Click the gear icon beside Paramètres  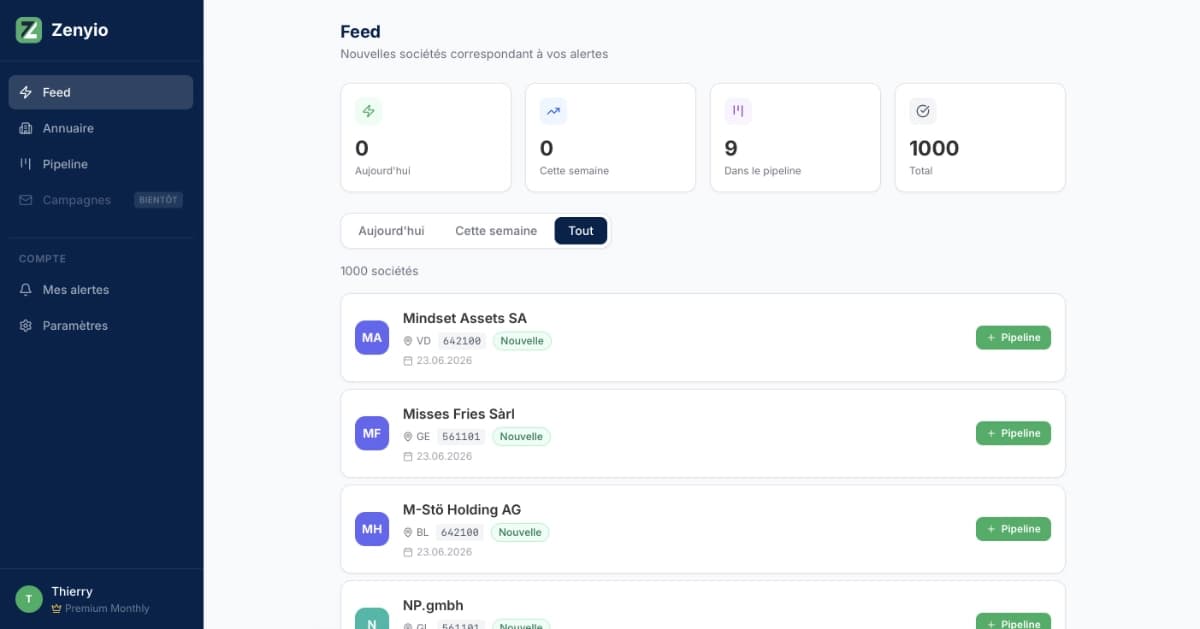(26, 326)
